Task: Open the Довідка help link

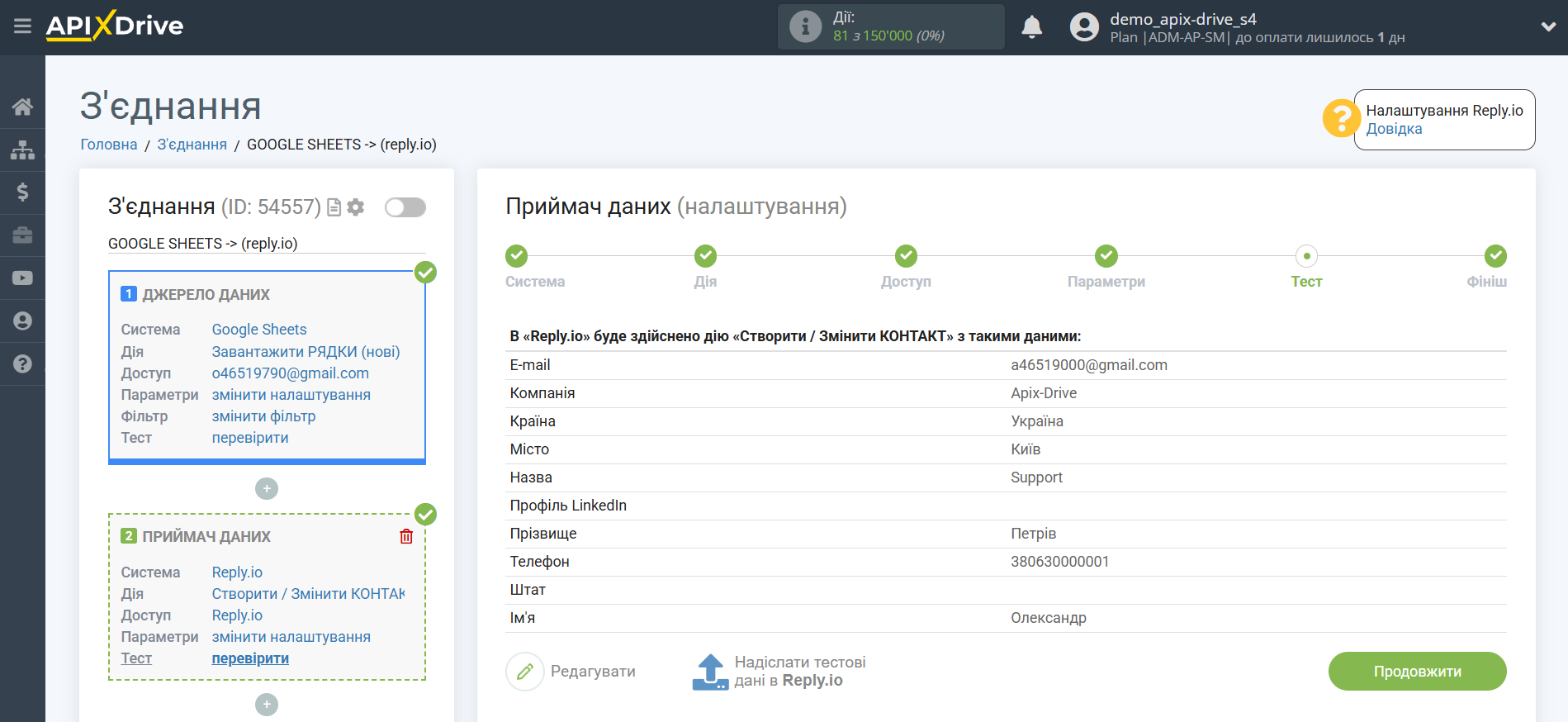Action: pos(1394,129)
